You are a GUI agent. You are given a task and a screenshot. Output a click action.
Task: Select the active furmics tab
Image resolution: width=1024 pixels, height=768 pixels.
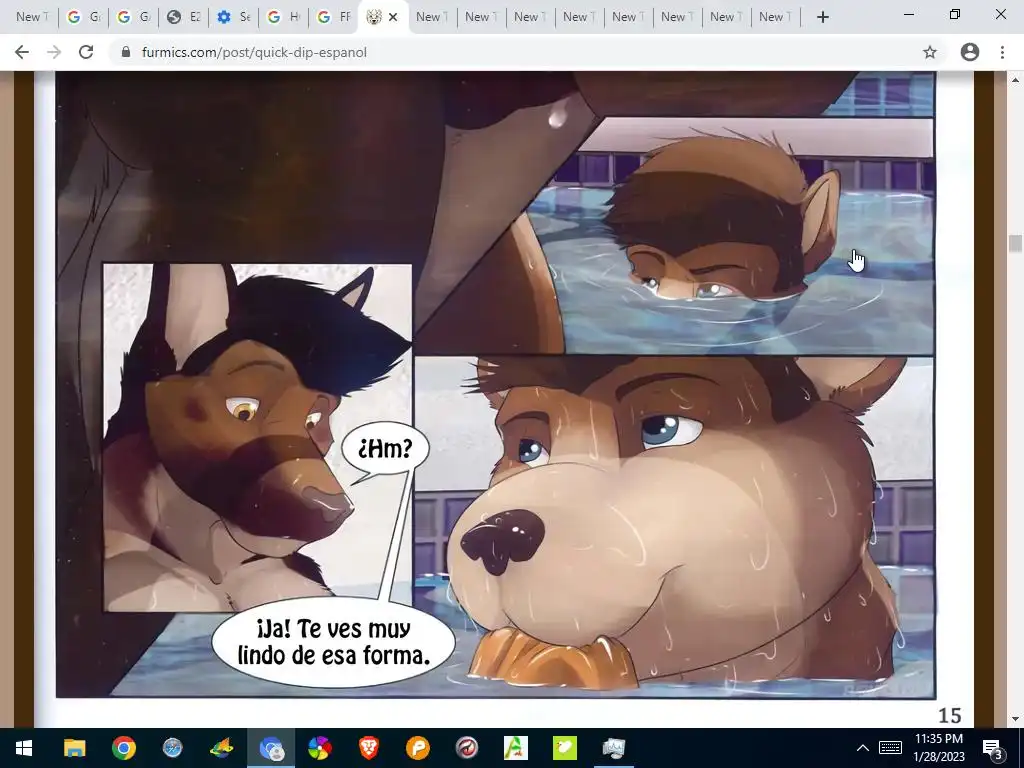383,18
